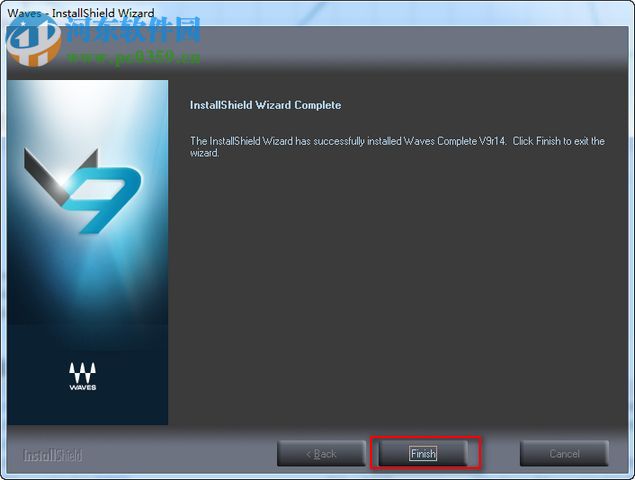Click the InstallShield Wizard Complete heading
The width and height of the screenshot is (635, 480).
coord(265,105)
